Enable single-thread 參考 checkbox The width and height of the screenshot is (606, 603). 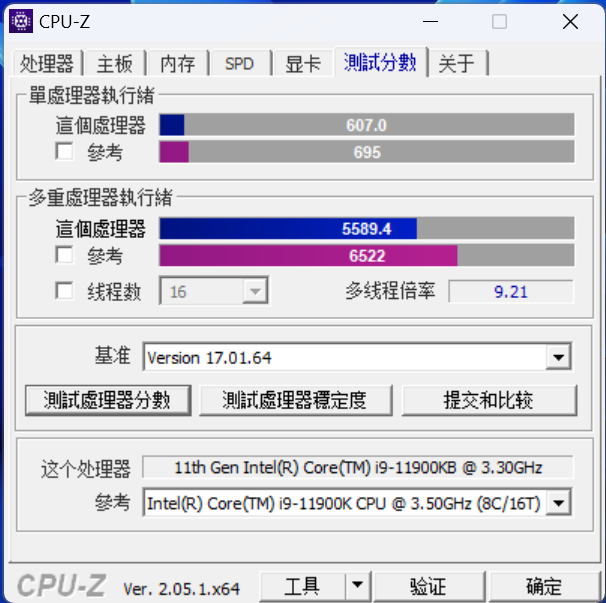pos(64,151)
